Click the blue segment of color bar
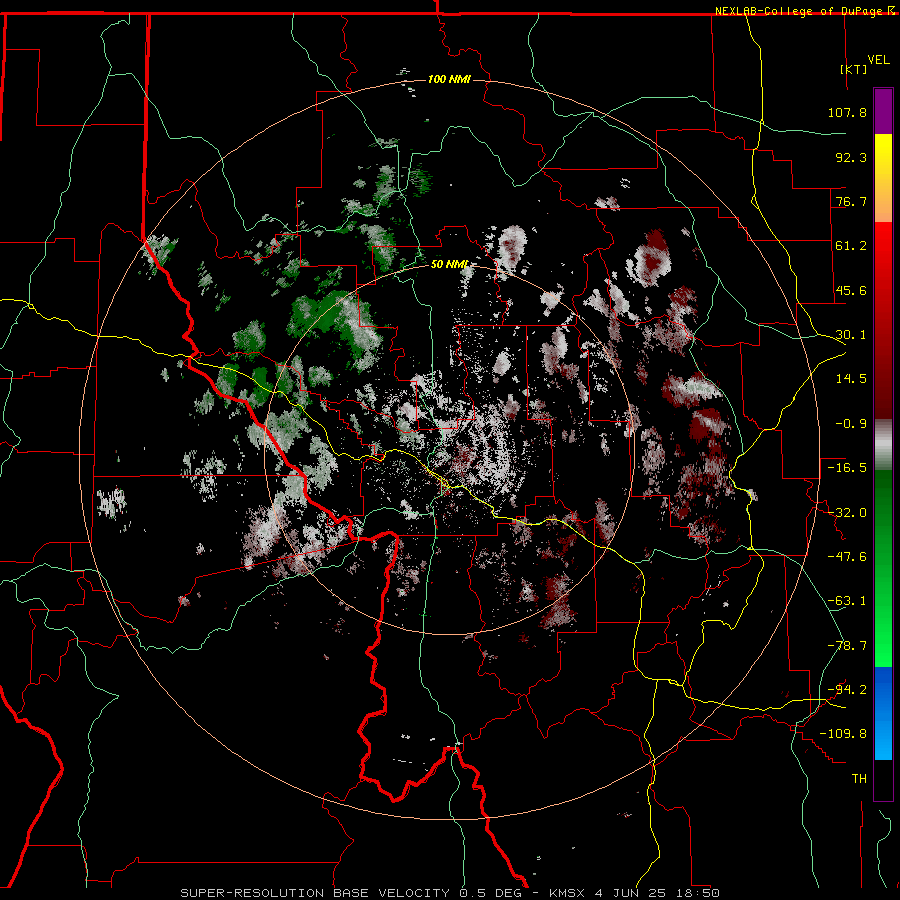The height and width of the screenshot is (900, 900). [883, 713]
